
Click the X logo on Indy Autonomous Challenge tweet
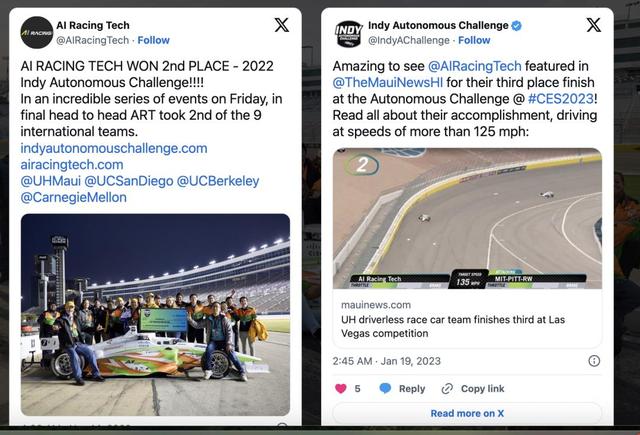tap(593, 25)
